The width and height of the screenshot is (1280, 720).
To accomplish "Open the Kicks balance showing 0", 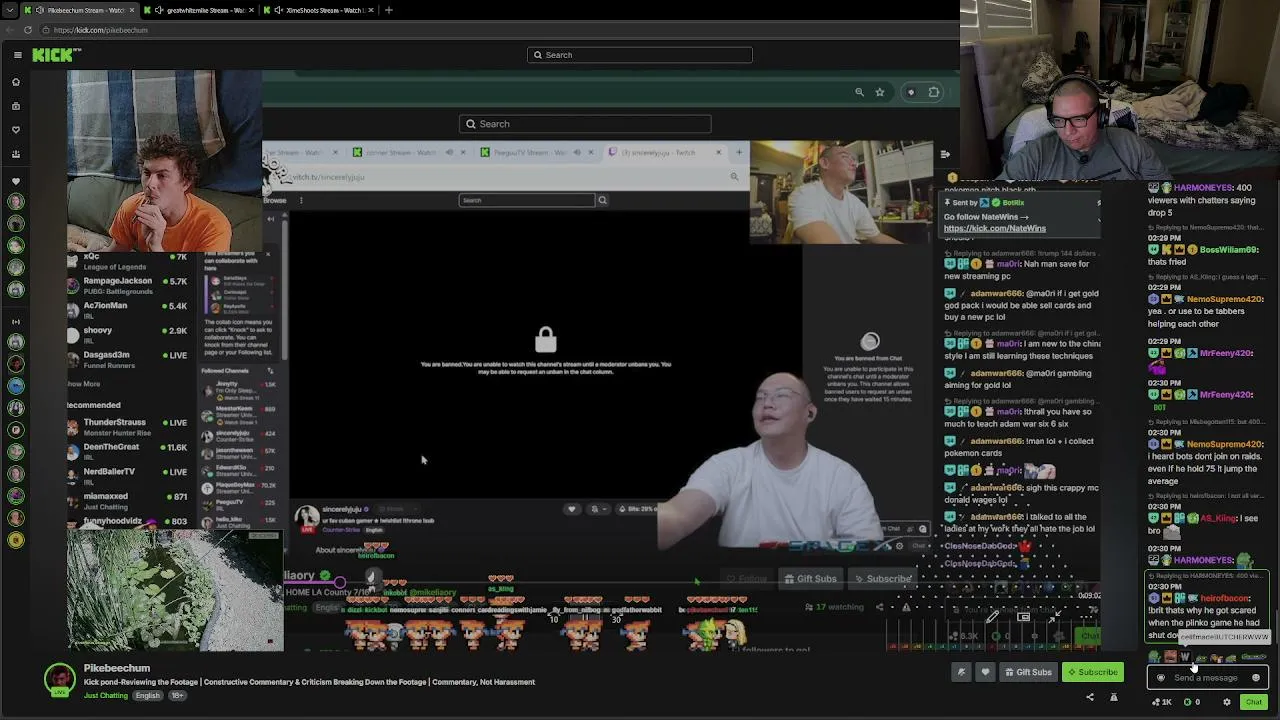I will (x=1192, y=702).
